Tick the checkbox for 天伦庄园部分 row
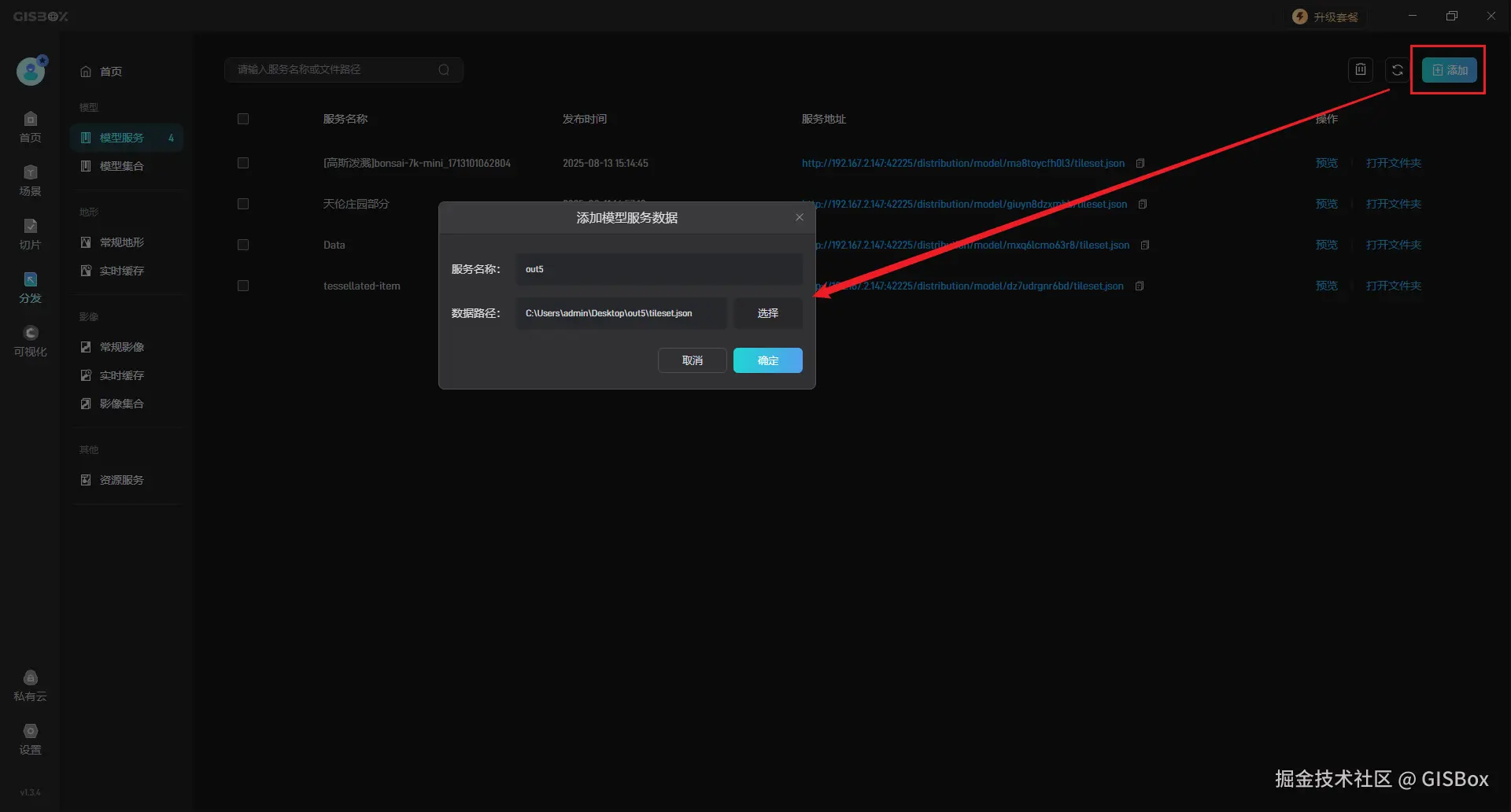Screen dimensions: 1511x812 pos(243,205)
